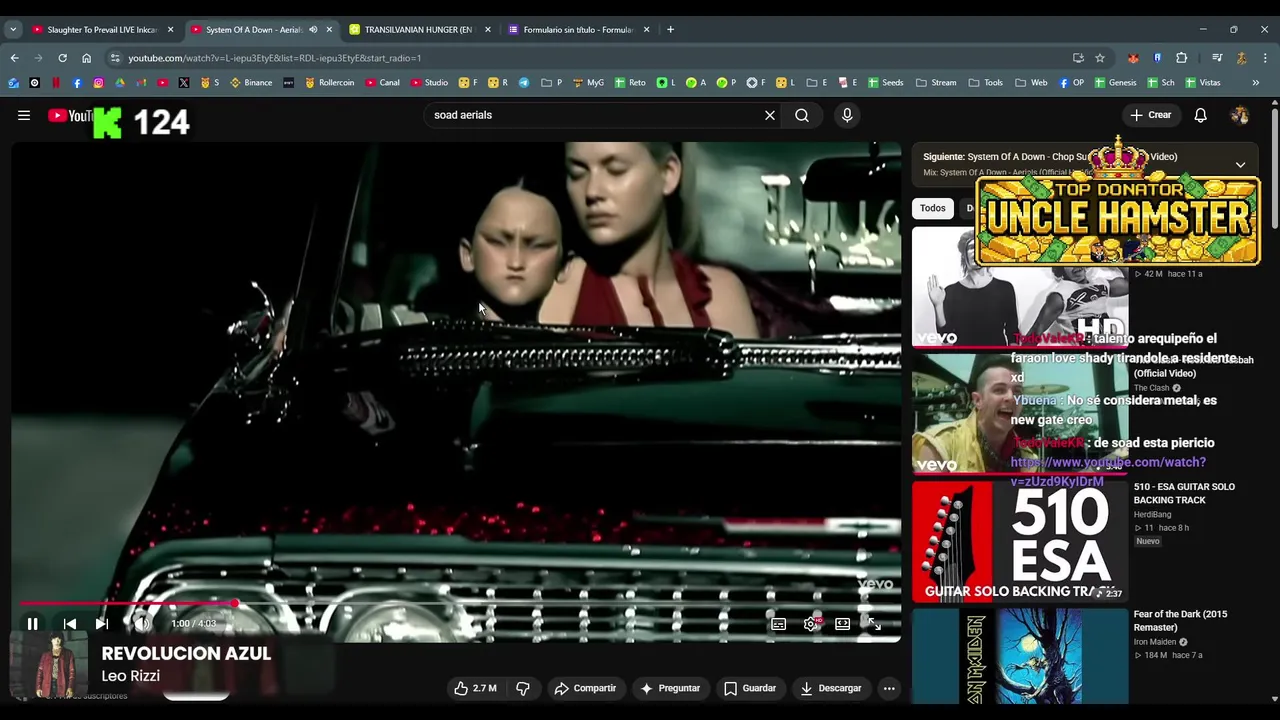Open the media controls toolbar icon
This screenshot has height=720, width=1280.
tap(1217, 58)
